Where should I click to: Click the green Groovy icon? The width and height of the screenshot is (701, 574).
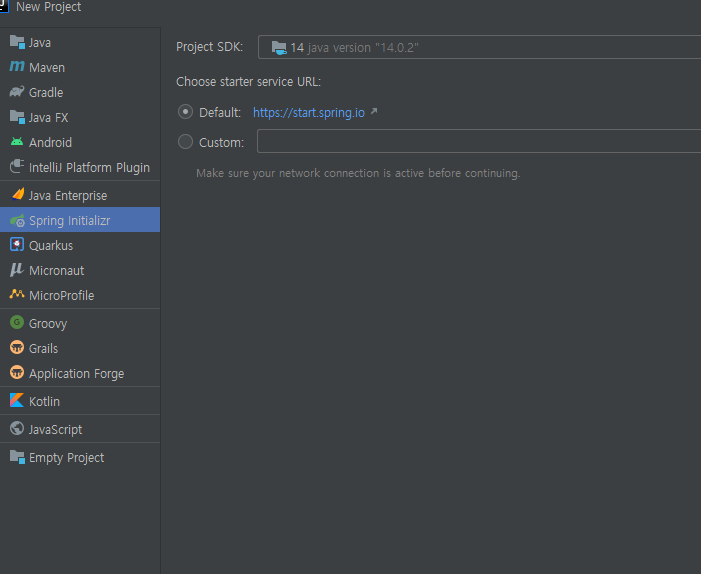17,322
